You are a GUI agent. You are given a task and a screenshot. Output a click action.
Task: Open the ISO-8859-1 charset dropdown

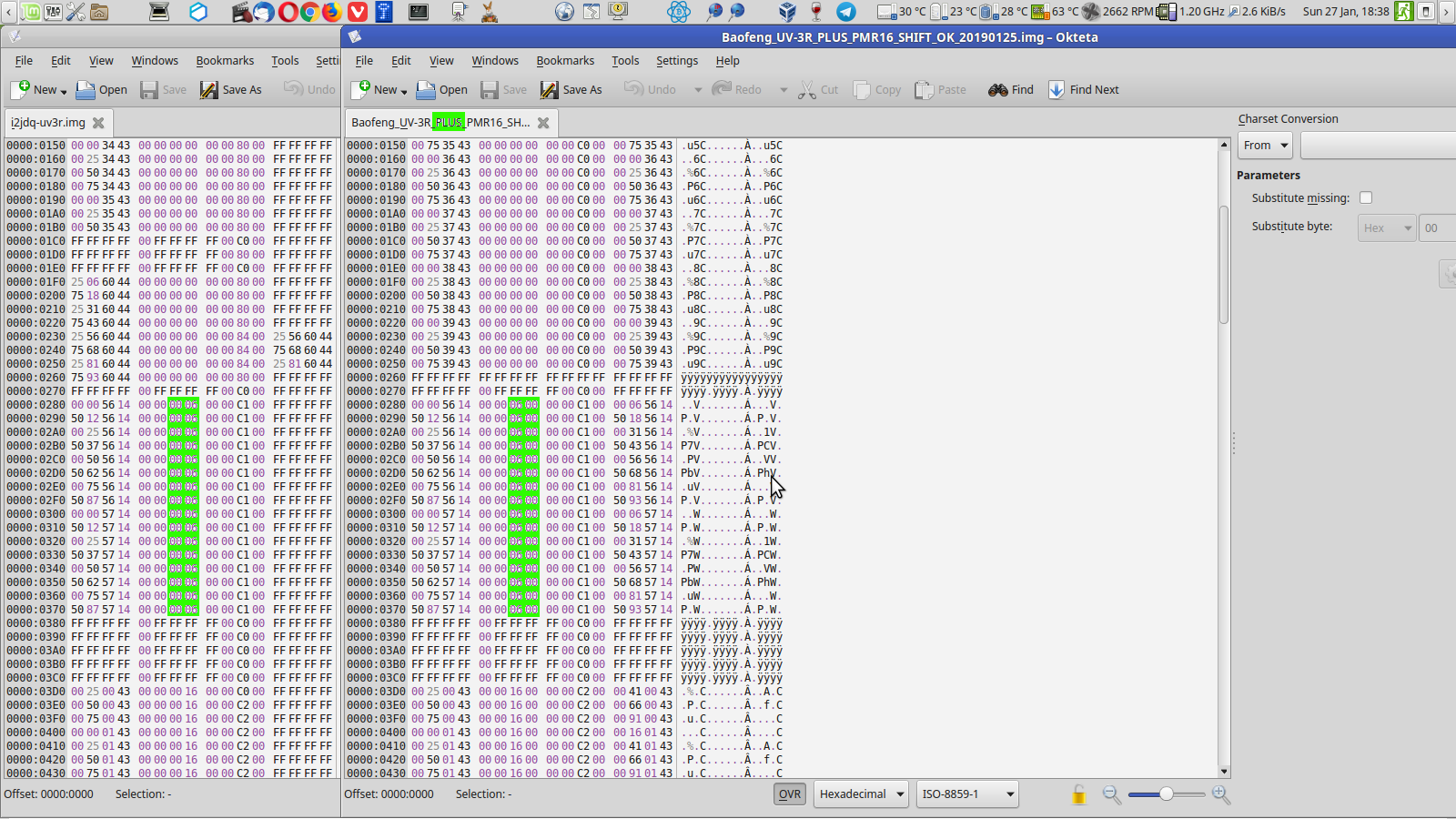click(967, 794)
